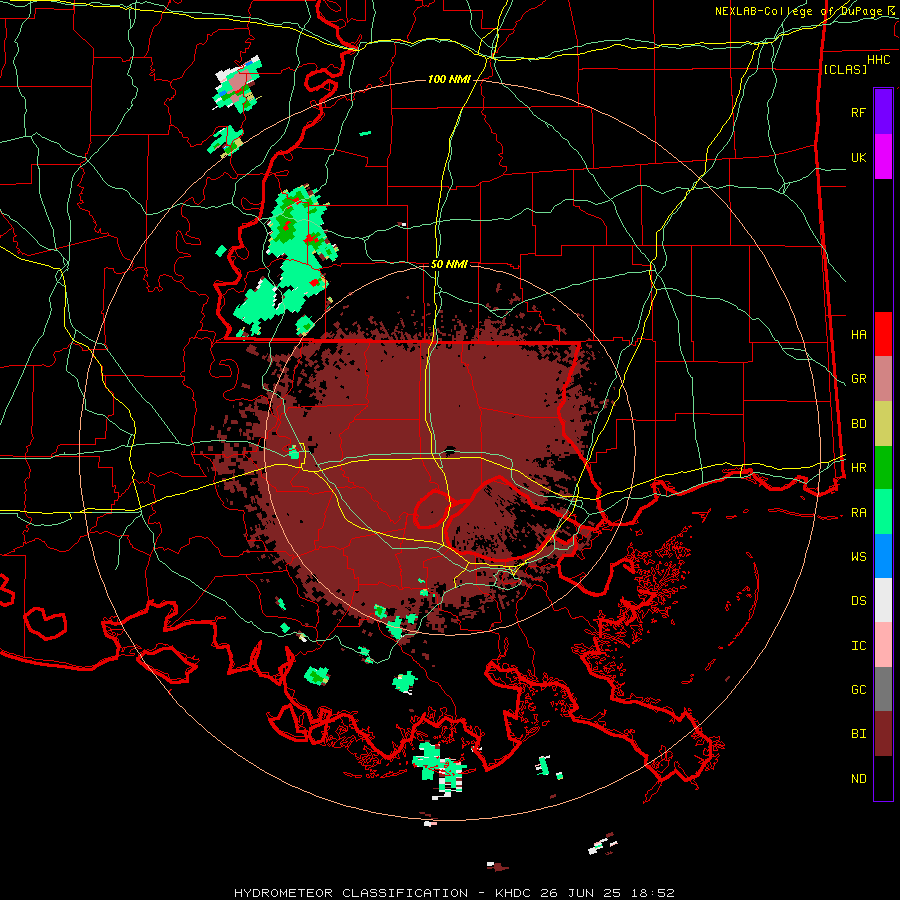
Task: Click the light pink IC swatch
Action: point(883,645)
